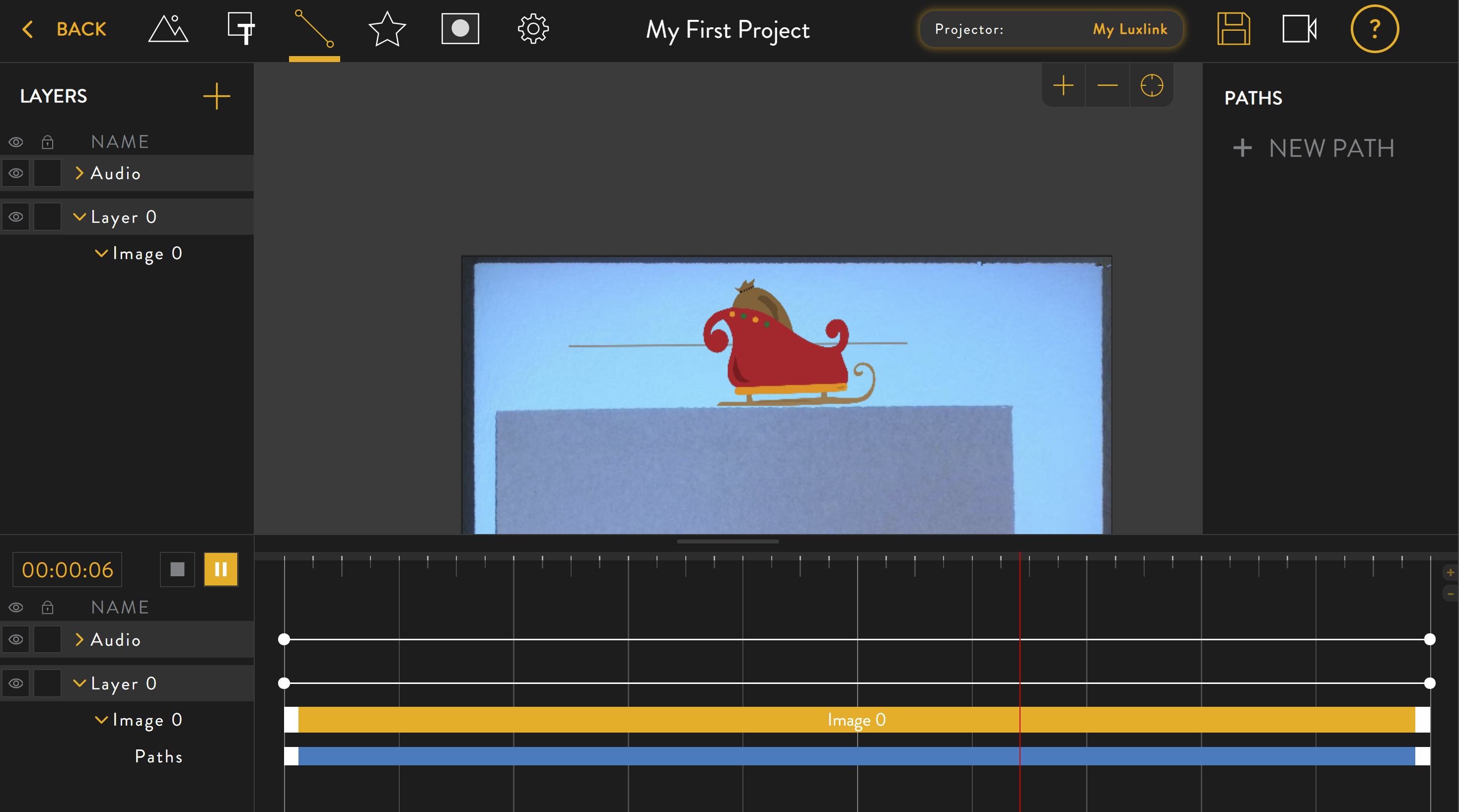Add a new layer with plus icon

tap(217, 96)
